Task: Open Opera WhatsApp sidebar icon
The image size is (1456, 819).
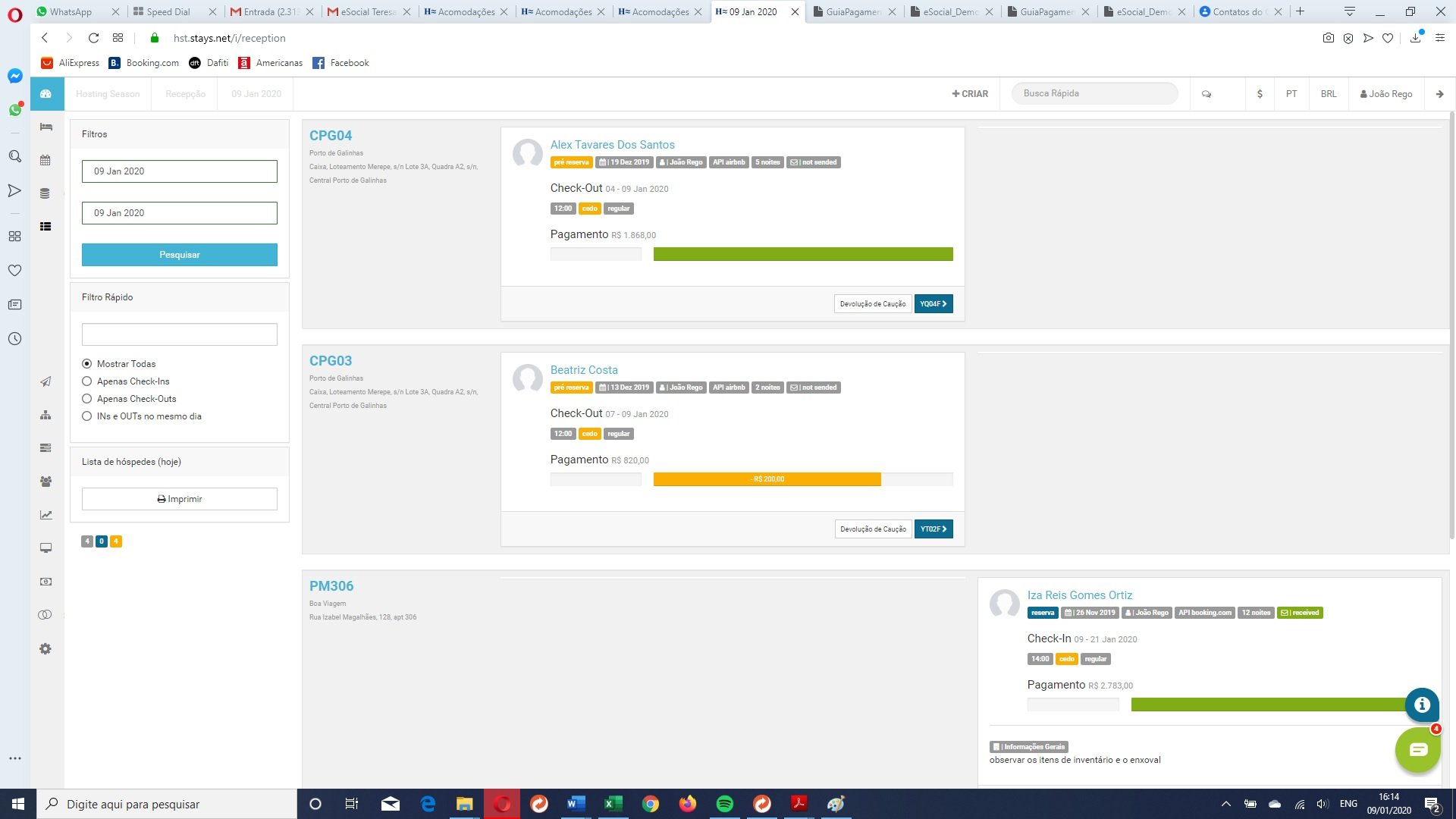Action: pos(14,110)
